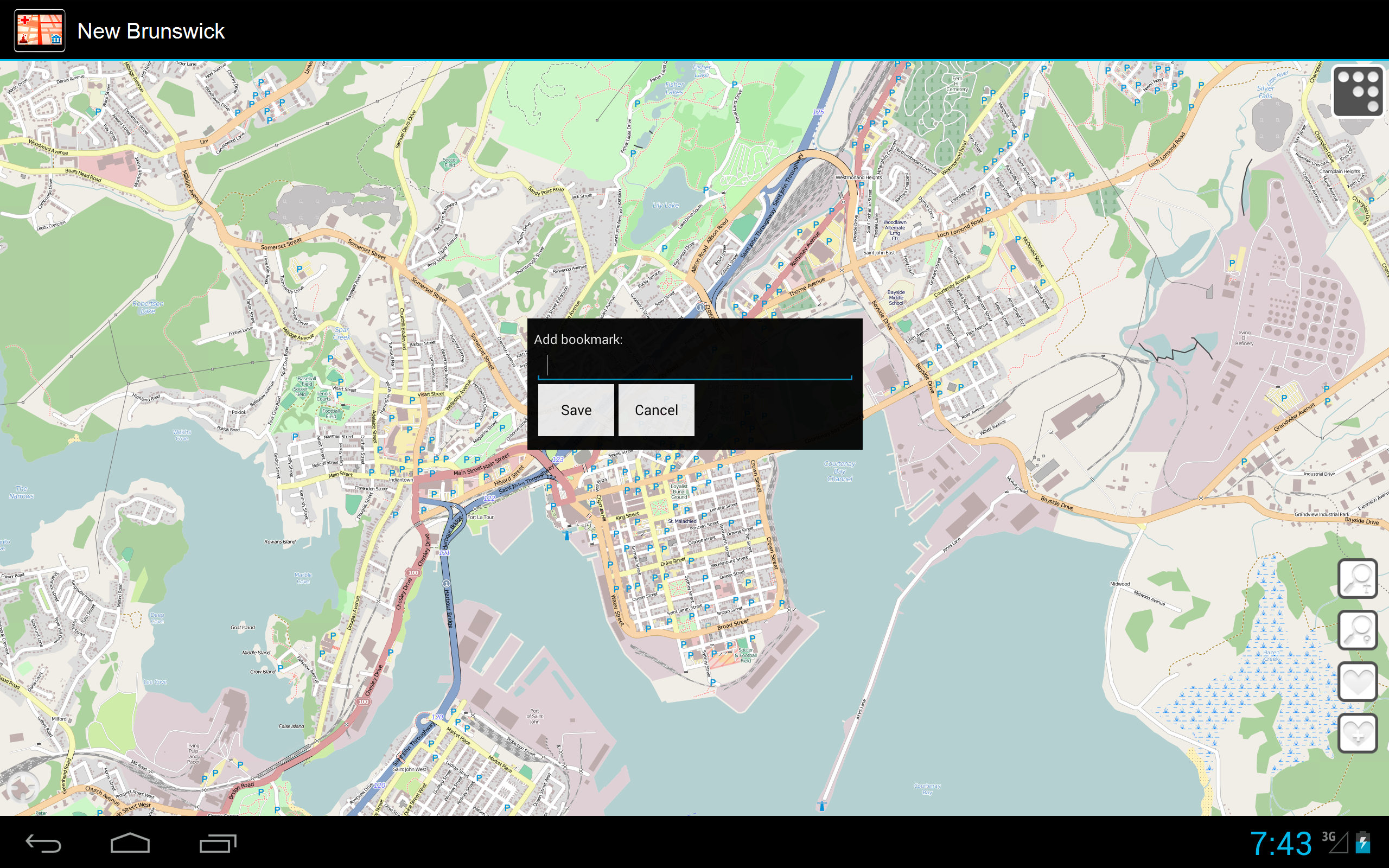Tap the add-bookmark heart-plus icon
This screenshot has width=1389, height=868.
[1358, 733]
